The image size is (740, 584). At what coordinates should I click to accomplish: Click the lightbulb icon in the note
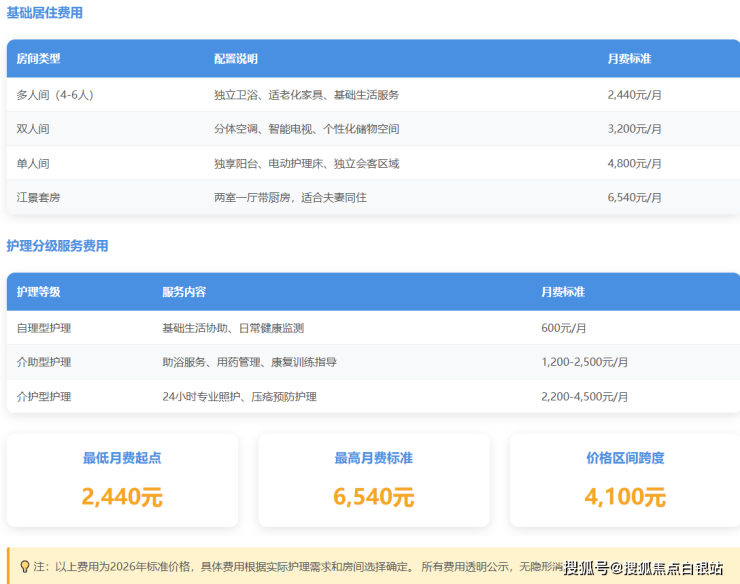click(24, 566)
